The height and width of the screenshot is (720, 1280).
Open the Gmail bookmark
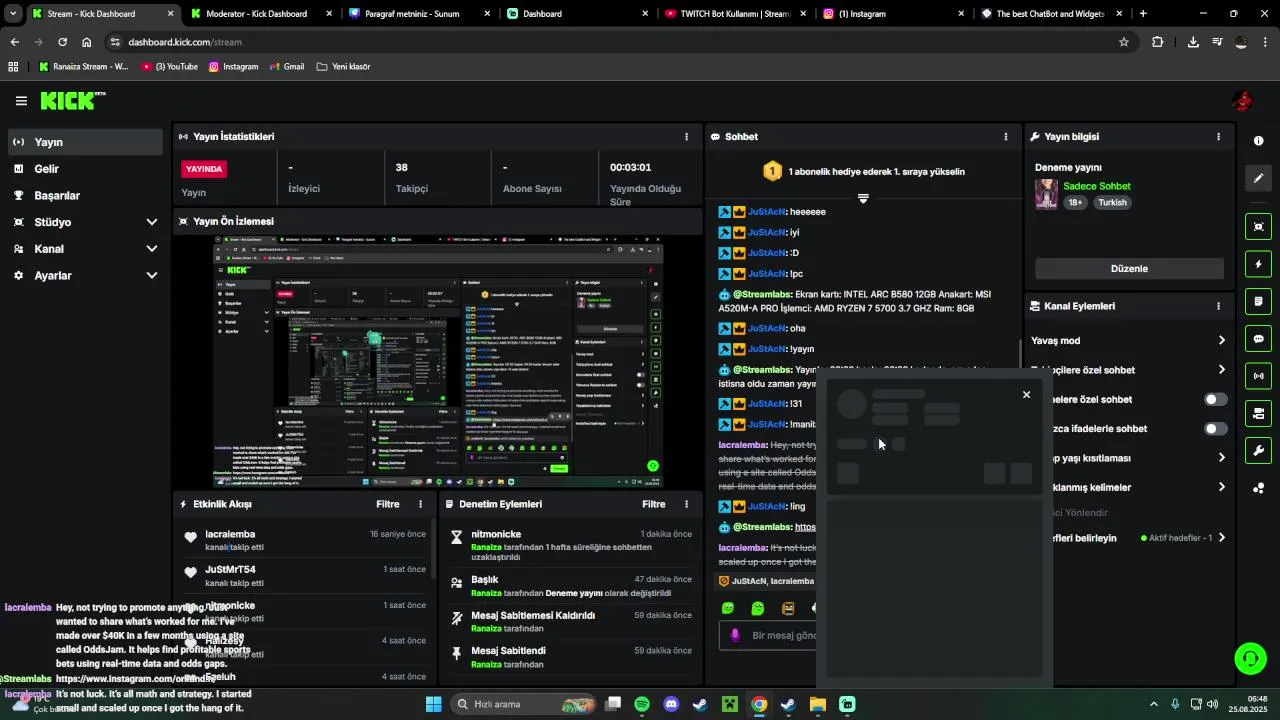[287, 67]
